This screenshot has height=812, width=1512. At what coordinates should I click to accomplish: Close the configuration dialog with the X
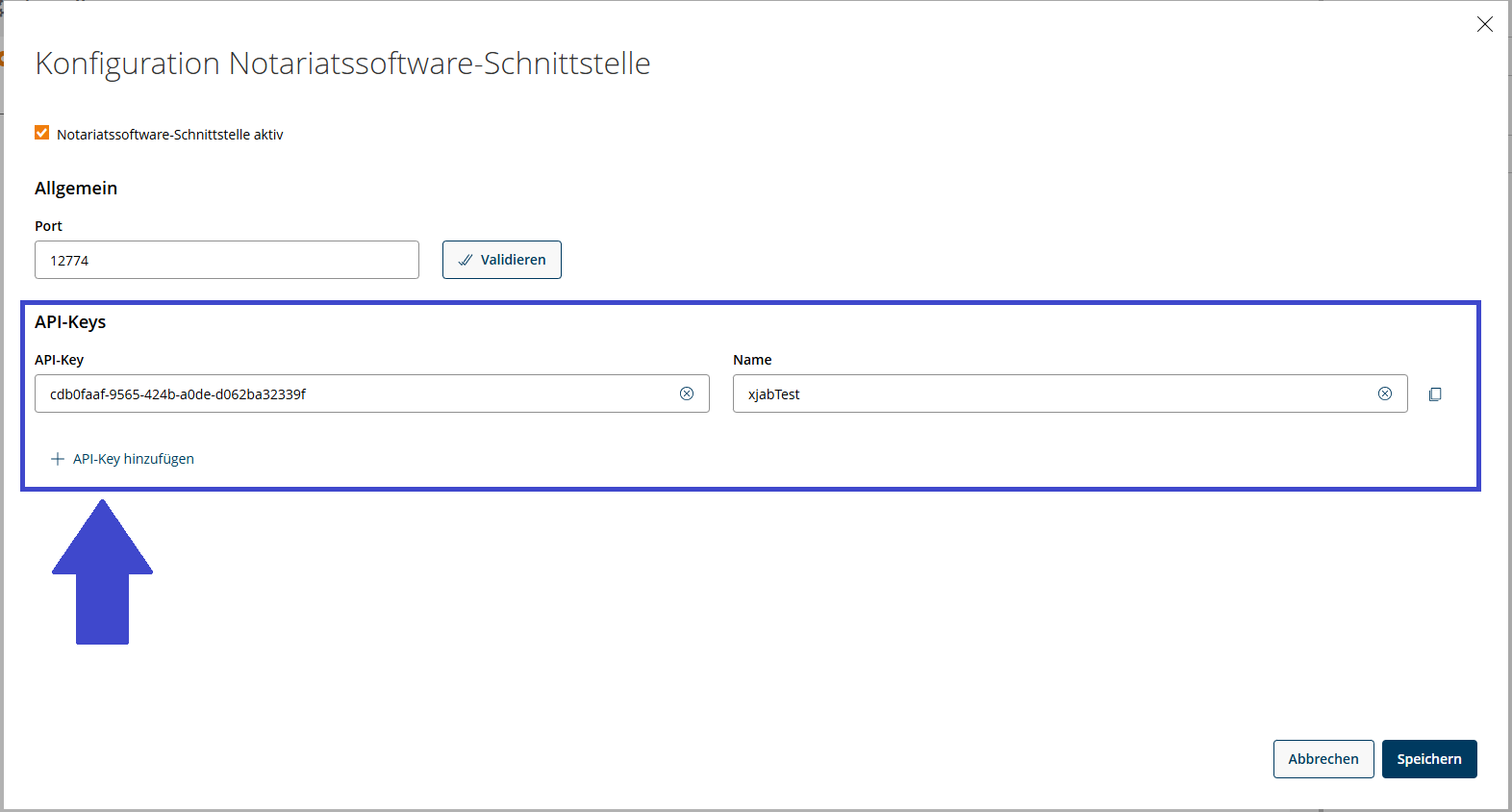point(1485,24)
